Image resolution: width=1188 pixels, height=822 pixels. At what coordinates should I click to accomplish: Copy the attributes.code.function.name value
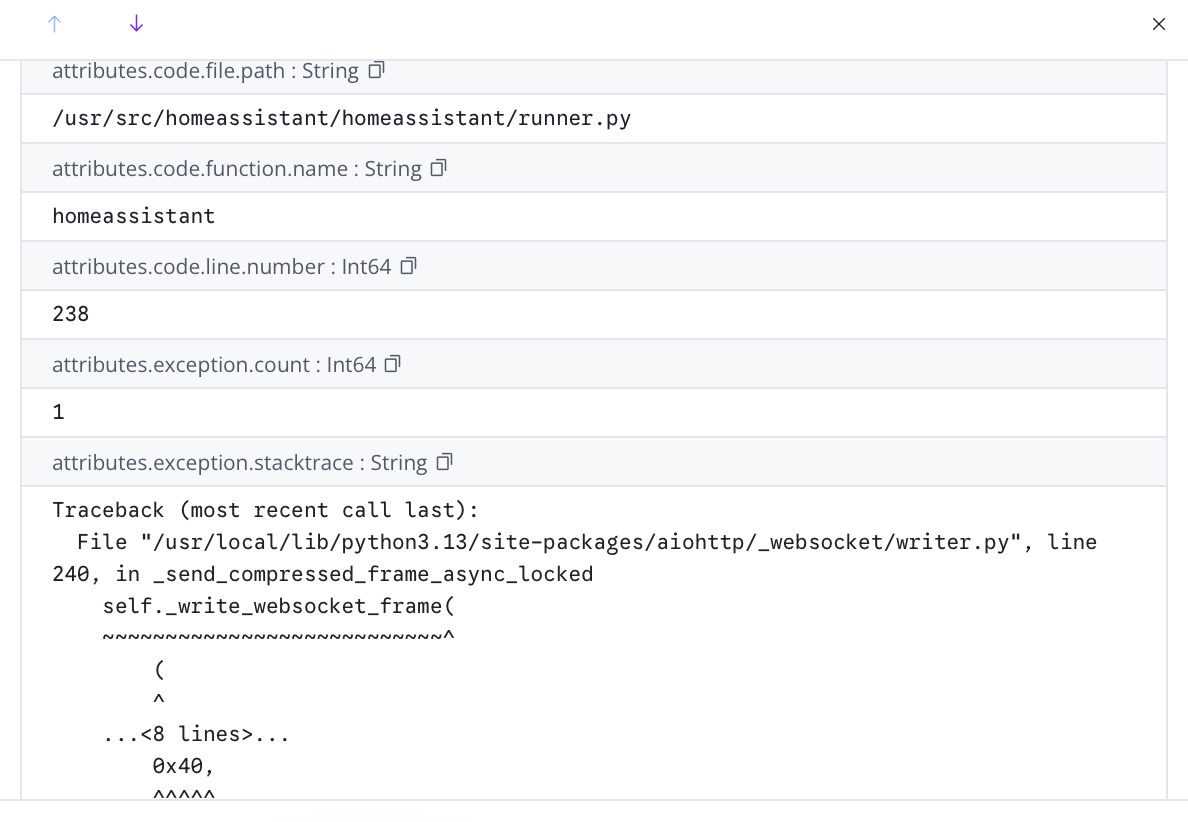click(x=438, y=168)
